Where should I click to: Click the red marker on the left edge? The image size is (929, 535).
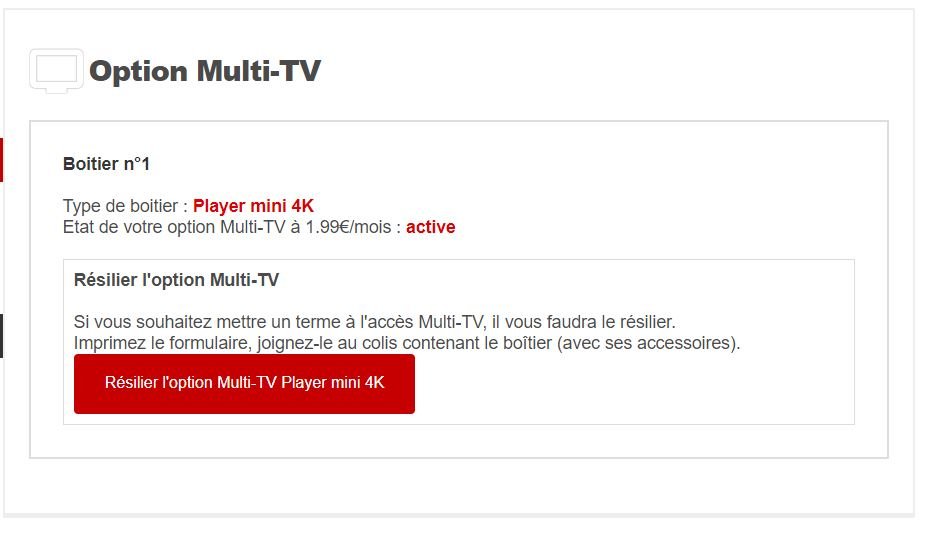coord(1,159)
